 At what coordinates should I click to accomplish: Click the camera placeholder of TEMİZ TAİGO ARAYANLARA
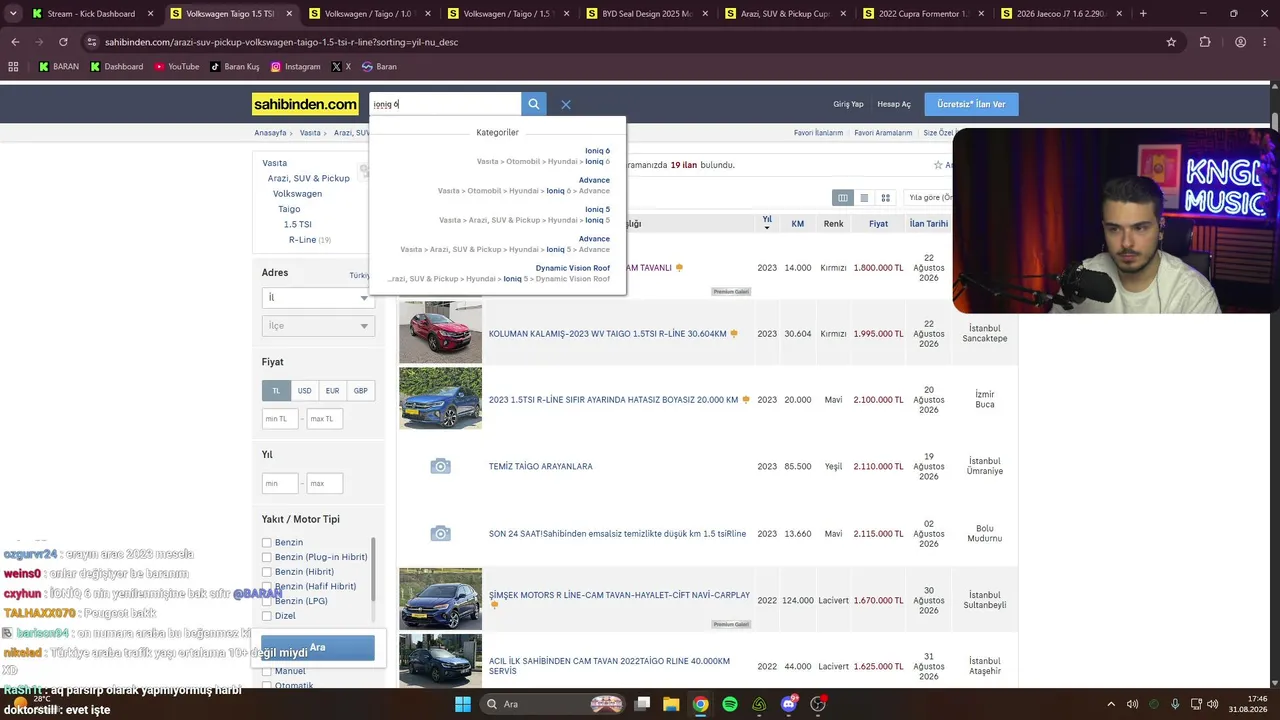coord(440,466)
